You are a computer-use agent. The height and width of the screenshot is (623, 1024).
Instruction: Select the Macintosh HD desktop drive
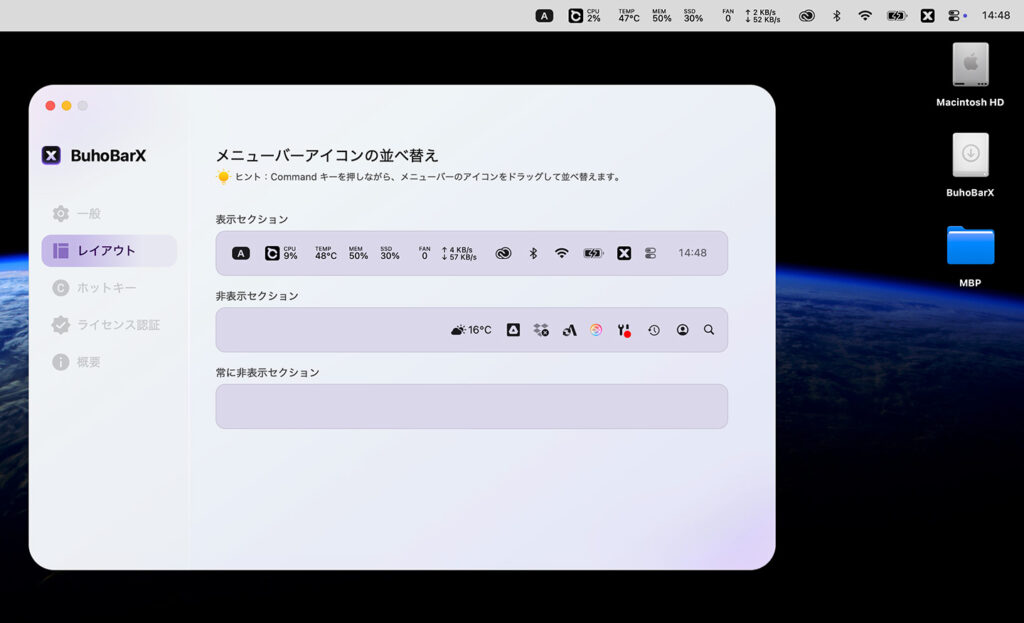point(969,66)
